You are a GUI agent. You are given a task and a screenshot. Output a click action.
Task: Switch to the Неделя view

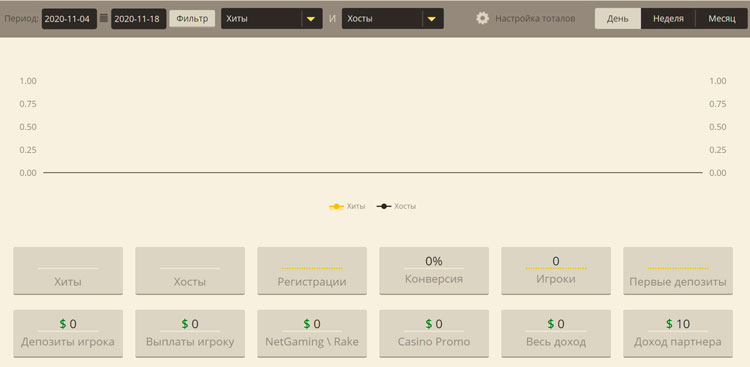pyautogui.click(x=668, y=19)
